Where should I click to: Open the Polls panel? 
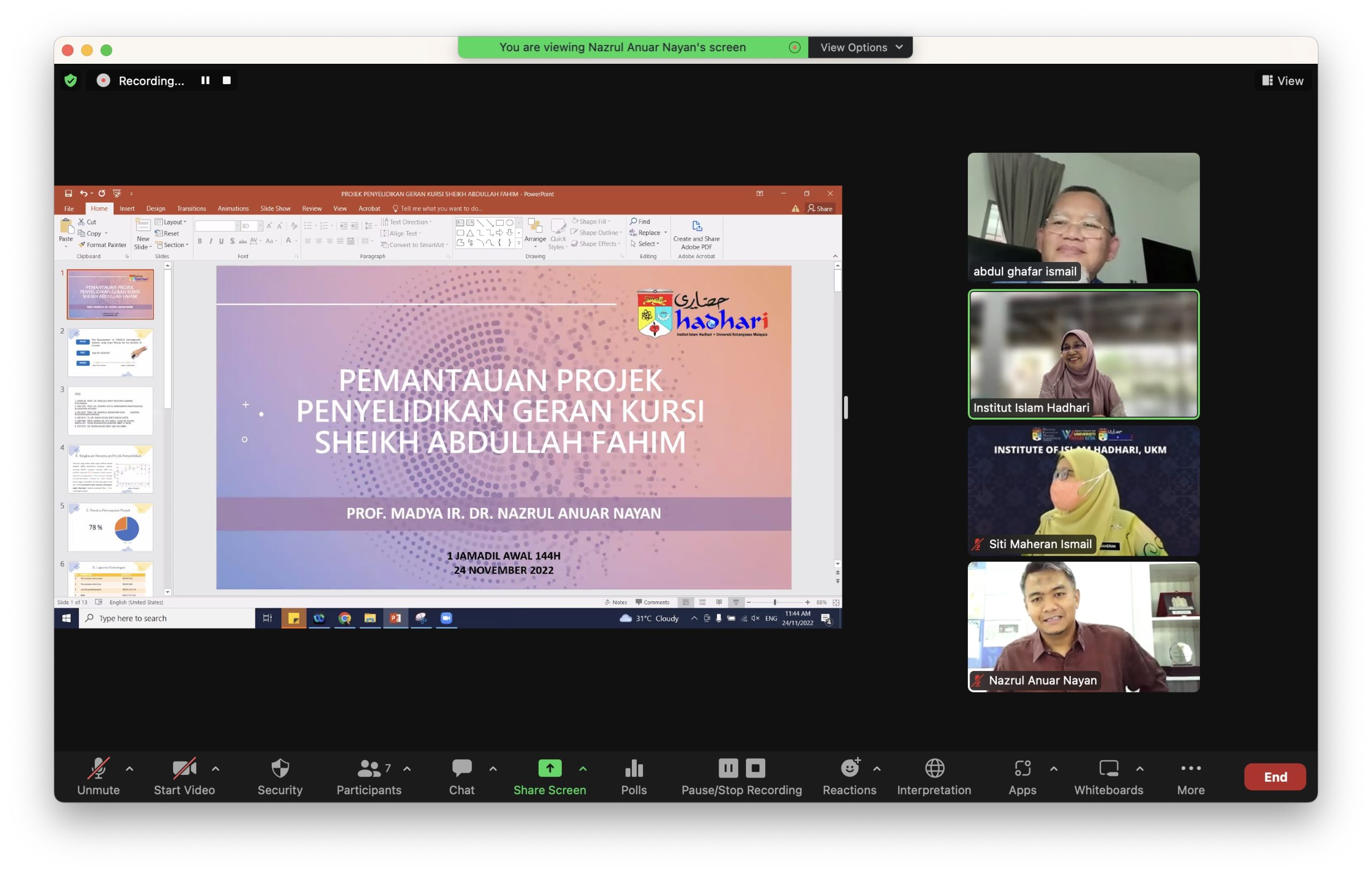coord(633,775)
